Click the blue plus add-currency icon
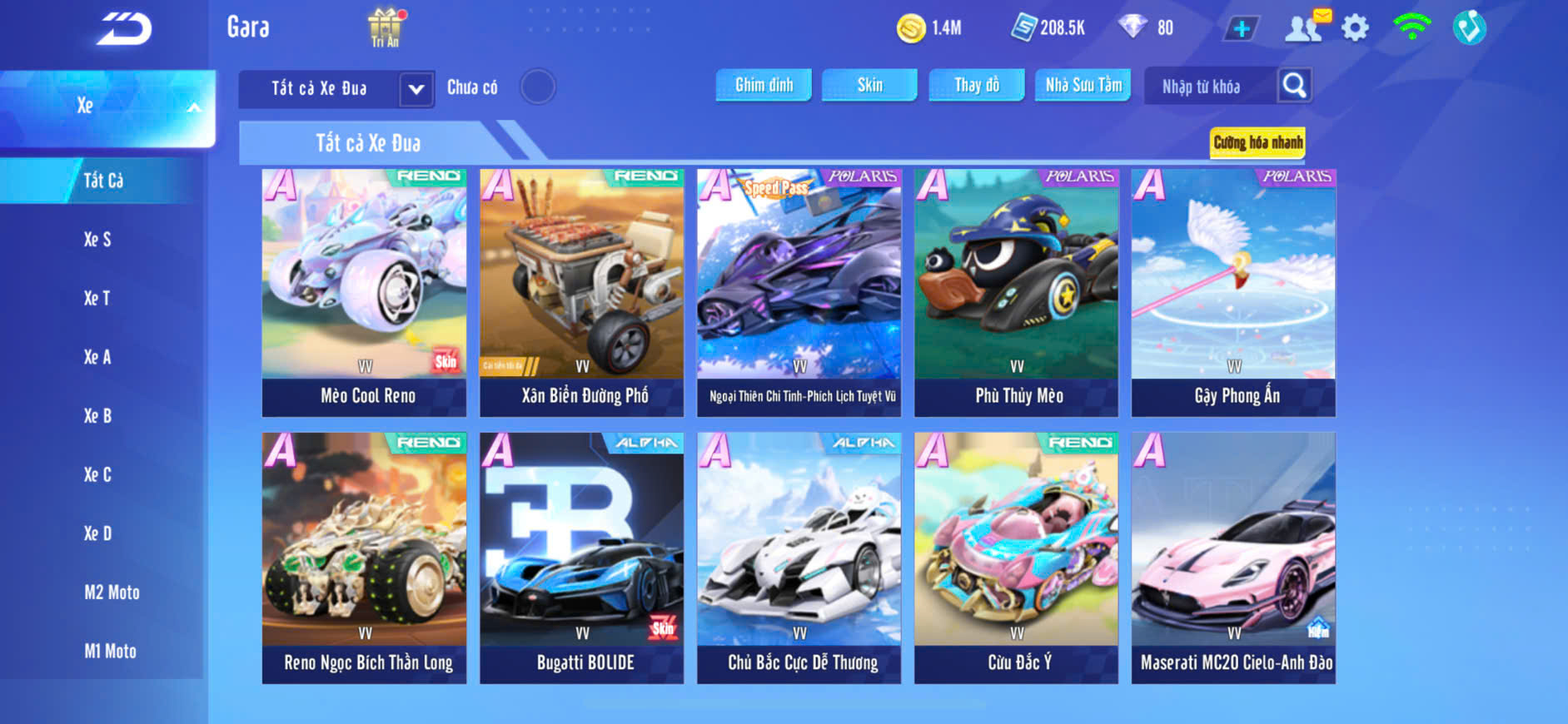This screenshot has height=724, width=1568. pos(1242,28)
